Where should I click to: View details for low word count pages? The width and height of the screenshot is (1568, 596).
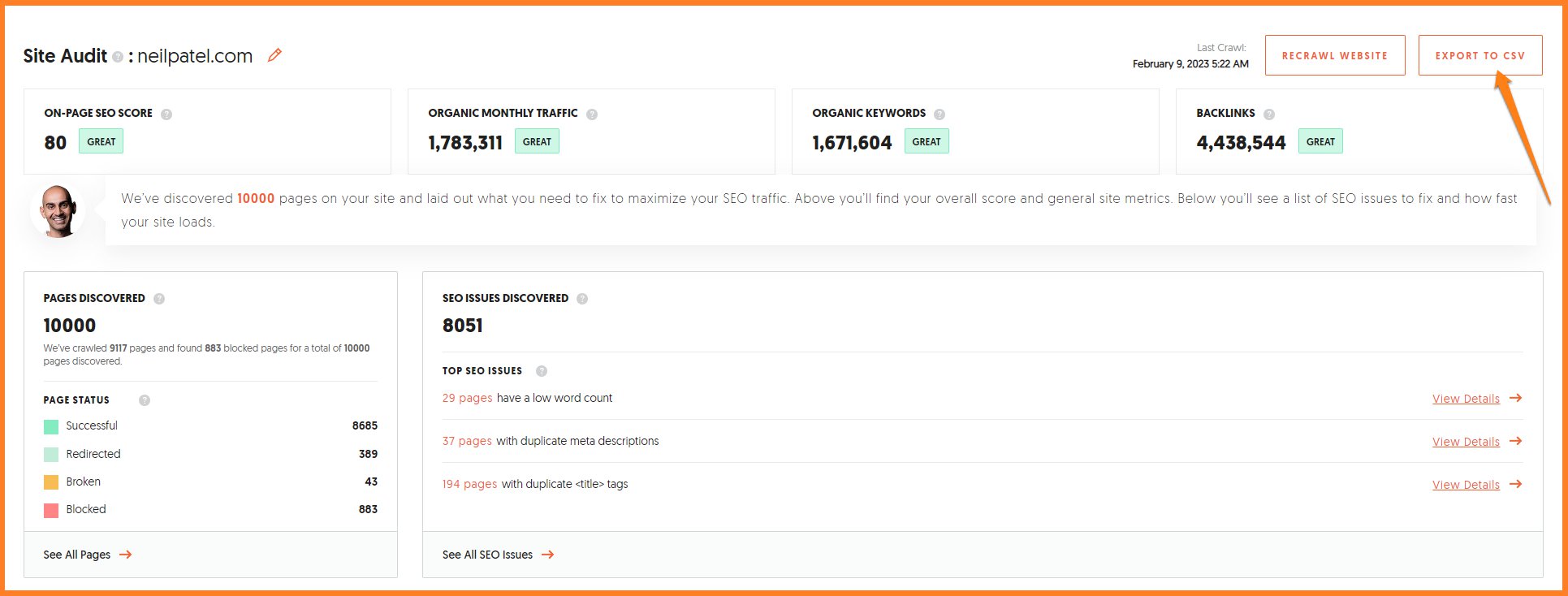1466,399
